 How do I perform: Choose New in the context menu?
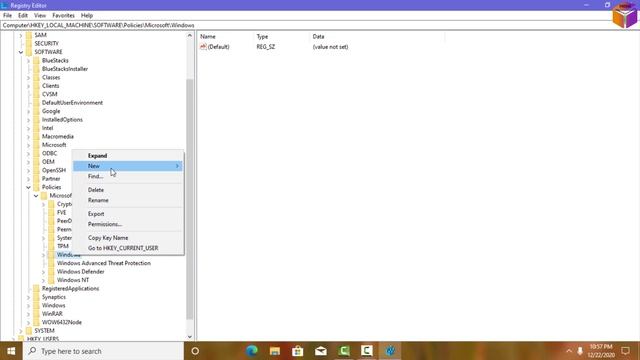pyautogui.click(x=127, y=166)
